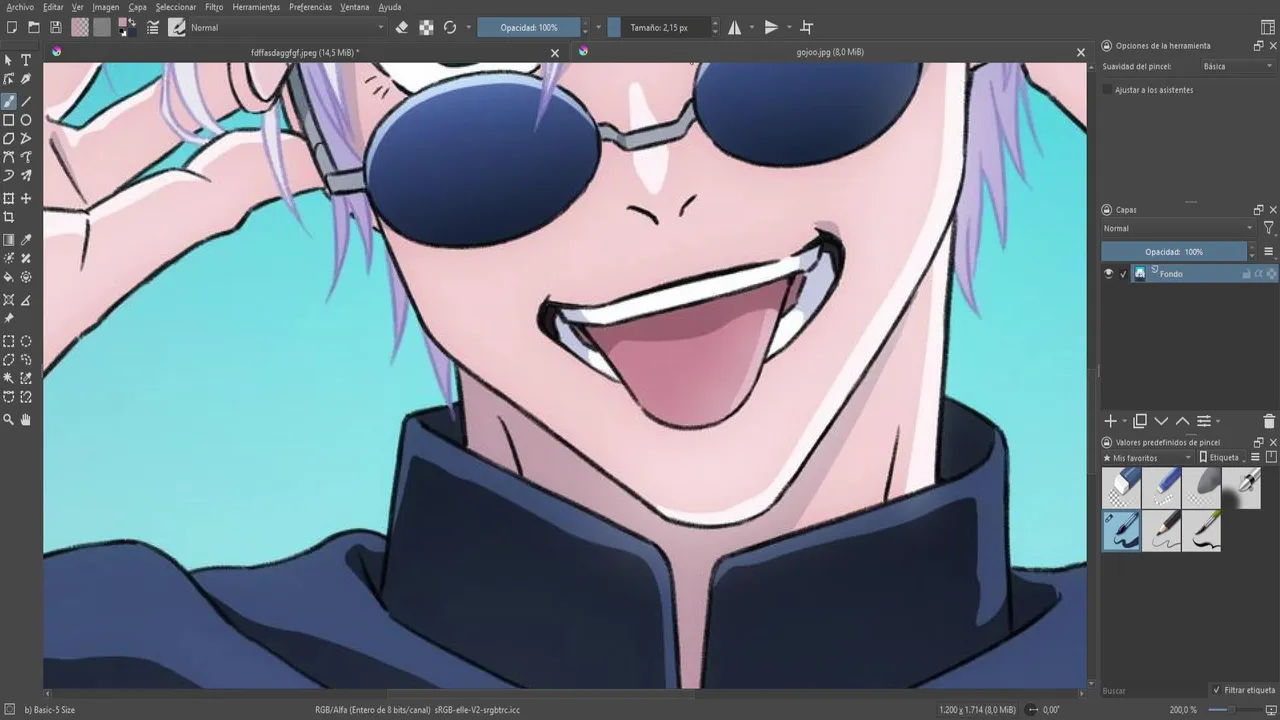Toggle vertical mirror mode
This screenshot has height=720, width=1280.
[771, 27]
